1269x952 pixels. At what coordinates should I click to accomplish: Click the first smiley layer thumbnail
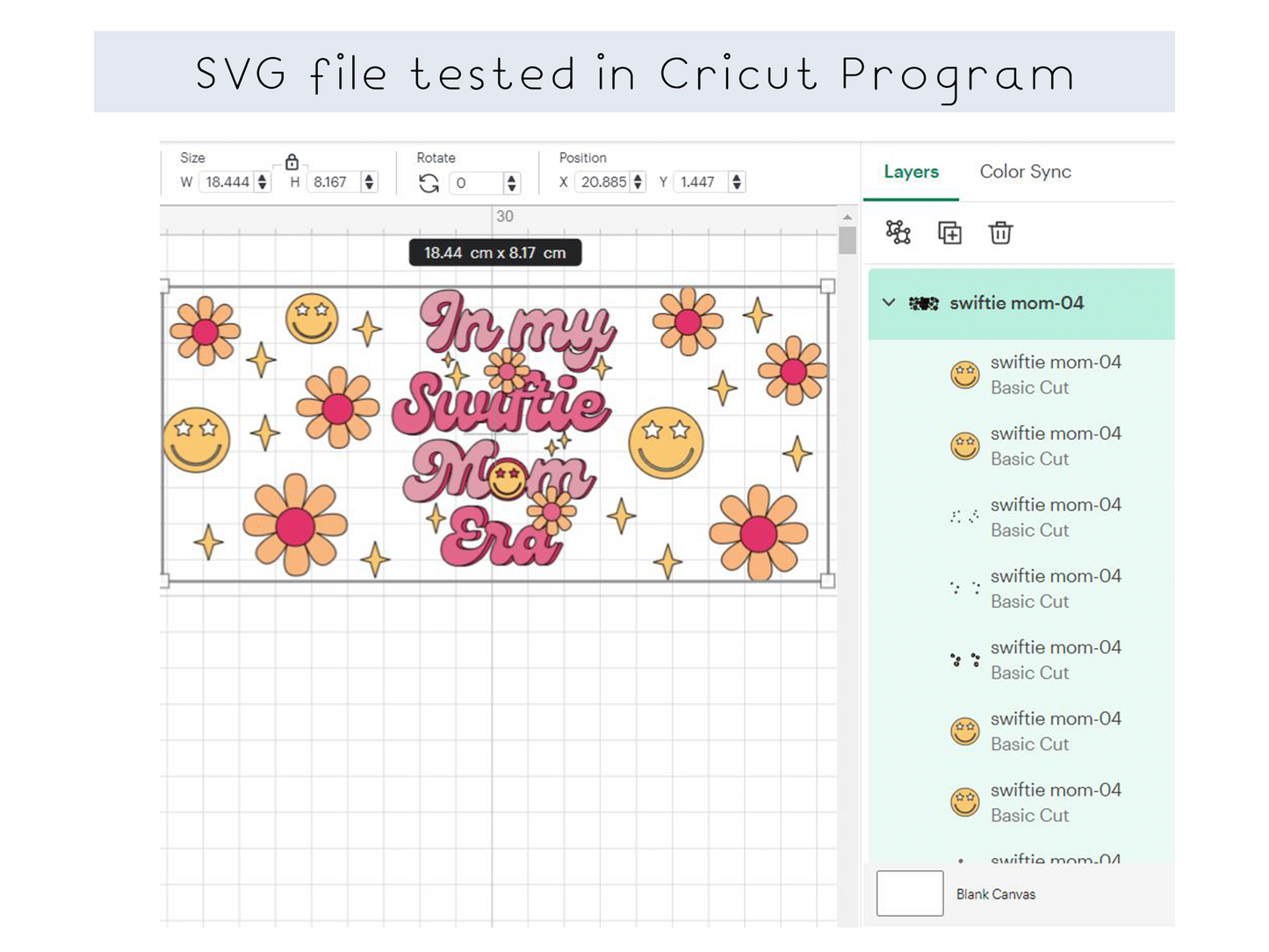coord(964,375)
